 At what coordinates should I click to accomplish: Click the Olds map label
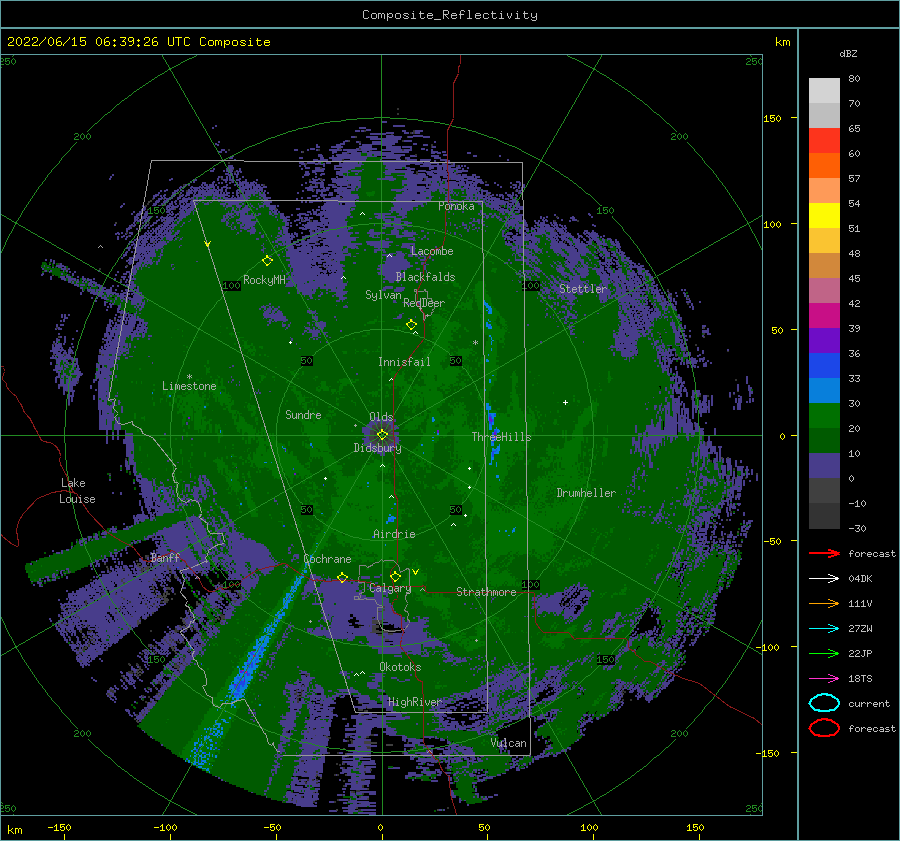tap(381, 417)
